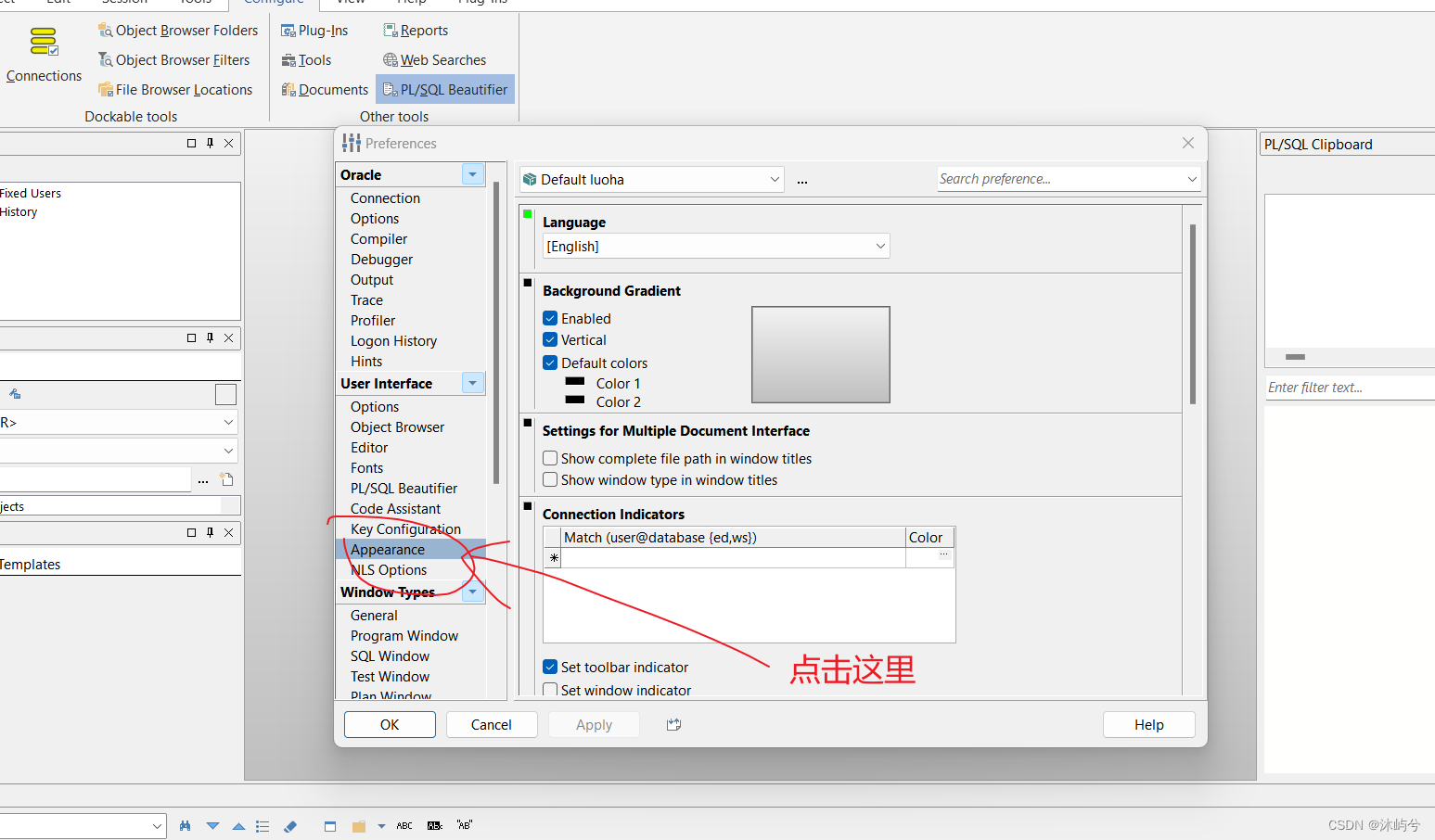Uncheck Set toolbar indicator
Image resolution: width=1435 pixels, height=840 pixels.
(x=550, y=667)
